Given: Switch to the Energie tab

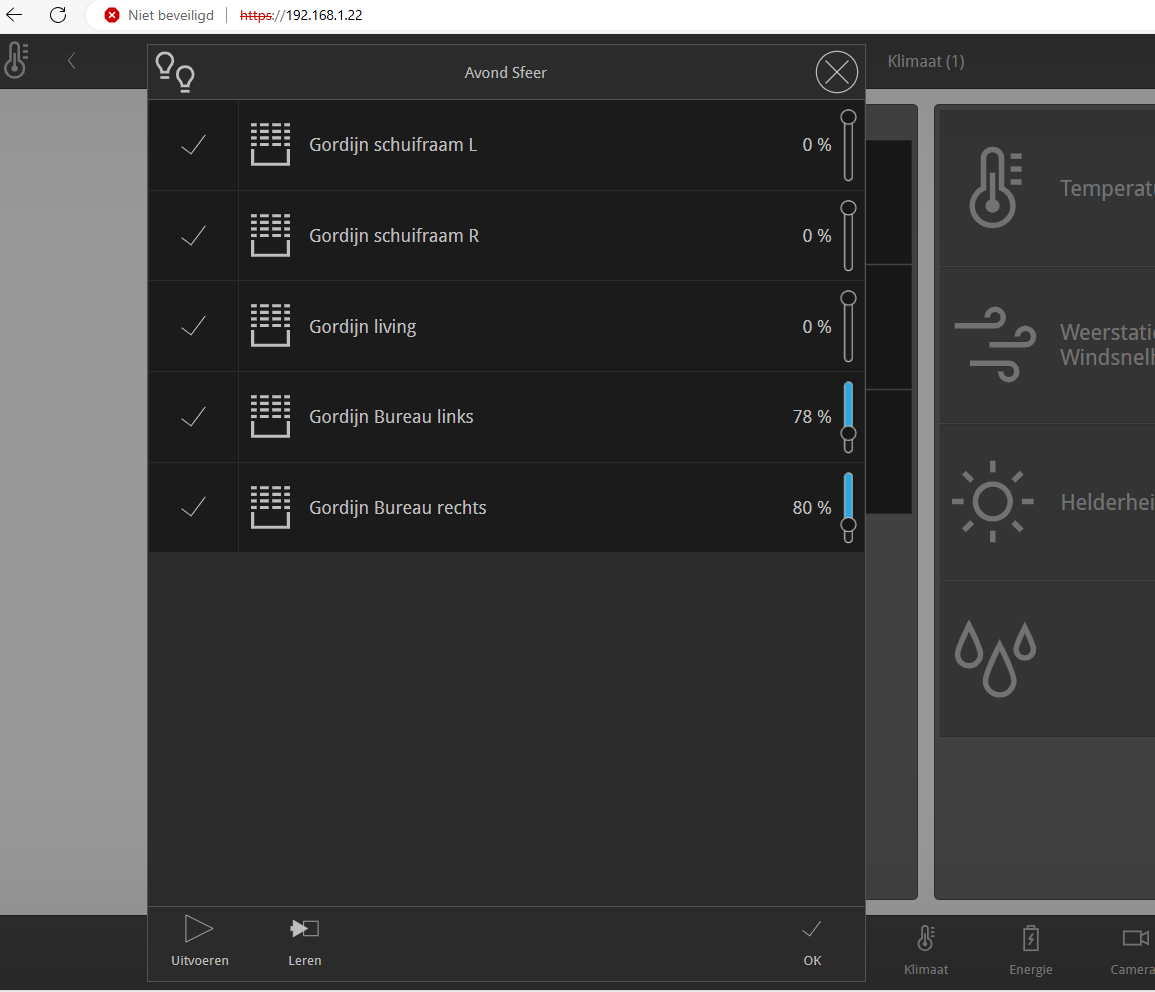Looking at the screenshot, I should [x=1030, y=948].
